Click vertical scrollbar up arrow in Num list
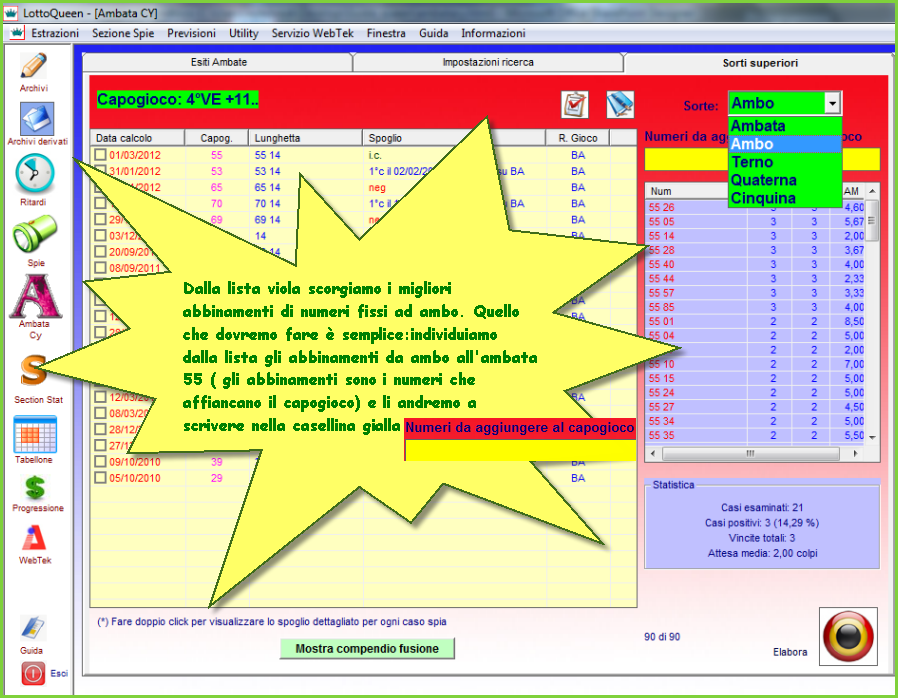Viewport: 898px width, 698px height. (872, 191)
